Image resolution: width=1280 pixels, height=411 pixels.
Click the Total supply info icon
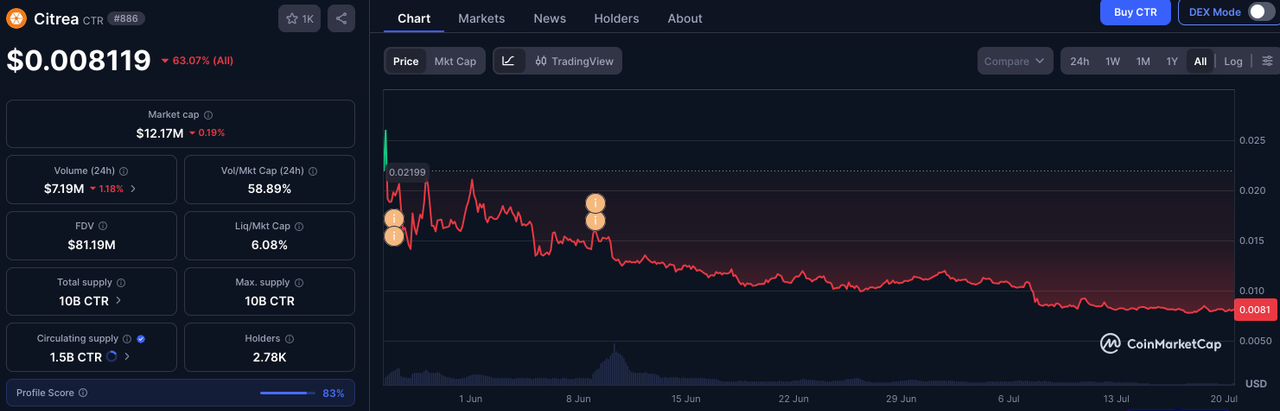pyautogui.click(x=121, y=283)
